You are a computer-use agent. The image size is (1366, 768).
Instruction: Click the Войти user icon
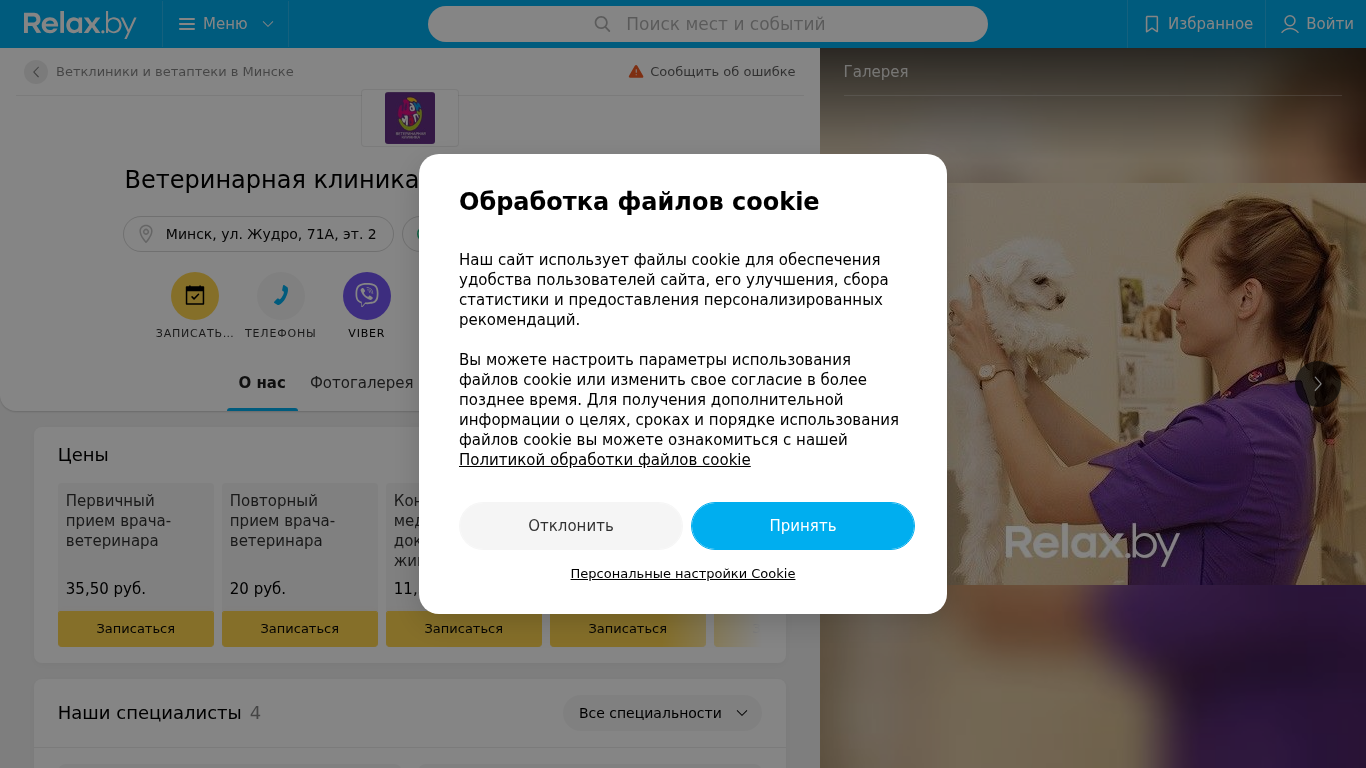1290,24
